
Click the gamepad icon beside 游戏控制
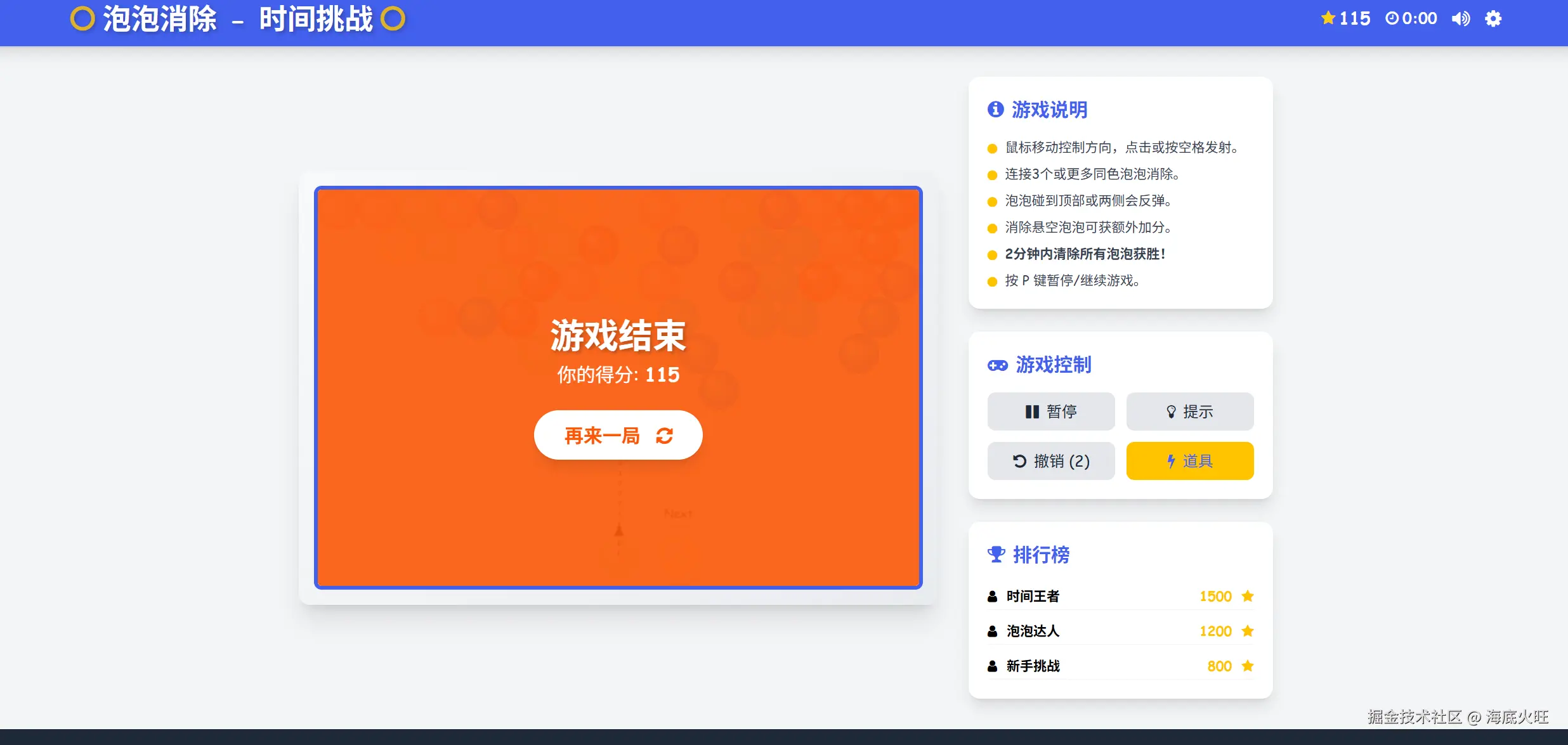click(997, 365)
